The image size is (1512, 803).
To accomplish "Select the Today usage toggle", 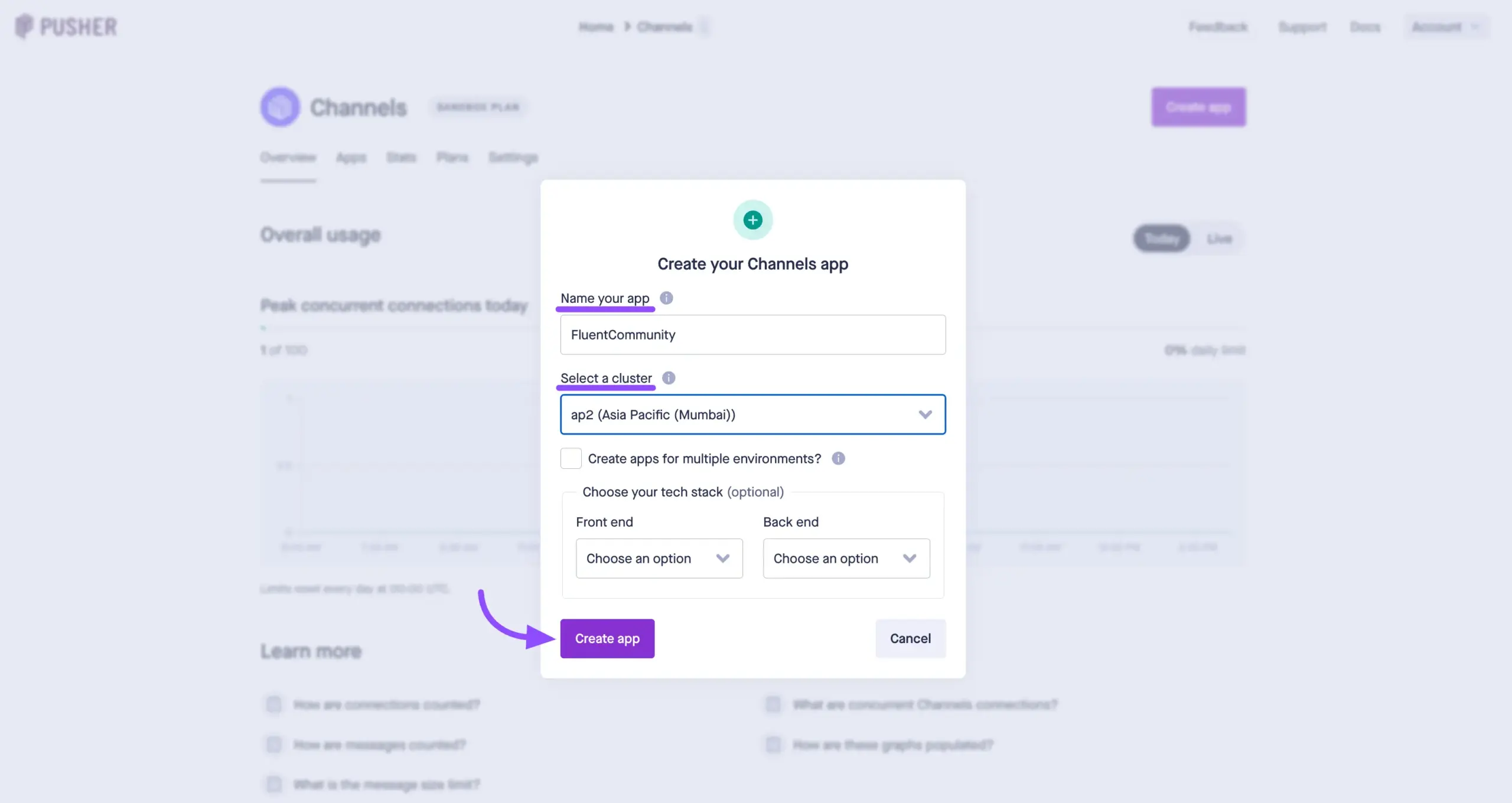I will point(1161,239).
